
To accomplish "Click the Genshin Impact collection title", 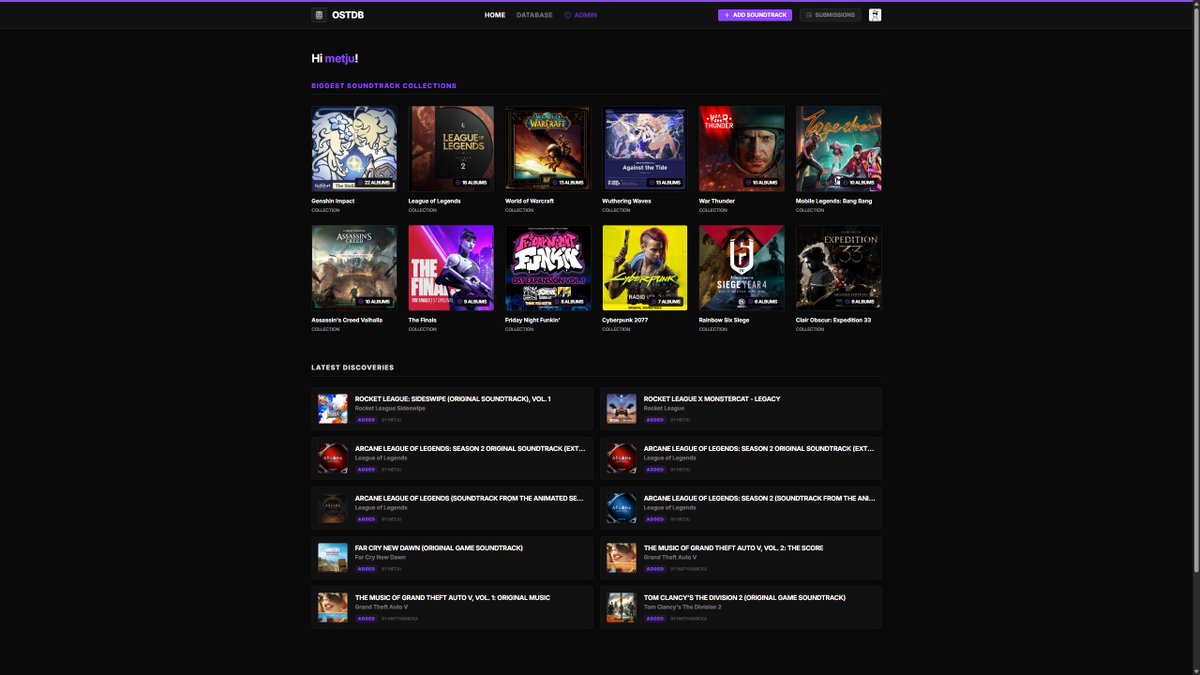I will (x=333, y=201).
